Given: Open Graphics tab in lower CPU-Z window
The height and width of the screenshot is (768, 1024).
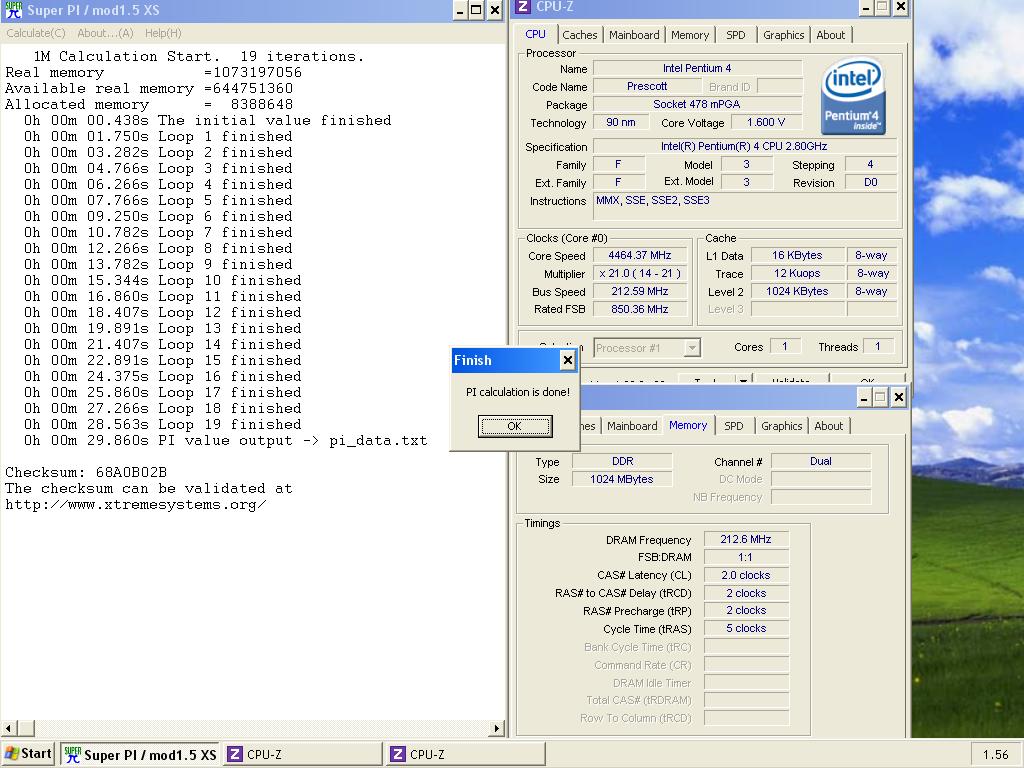Looking at the screenshot, I should pos(782,426).
